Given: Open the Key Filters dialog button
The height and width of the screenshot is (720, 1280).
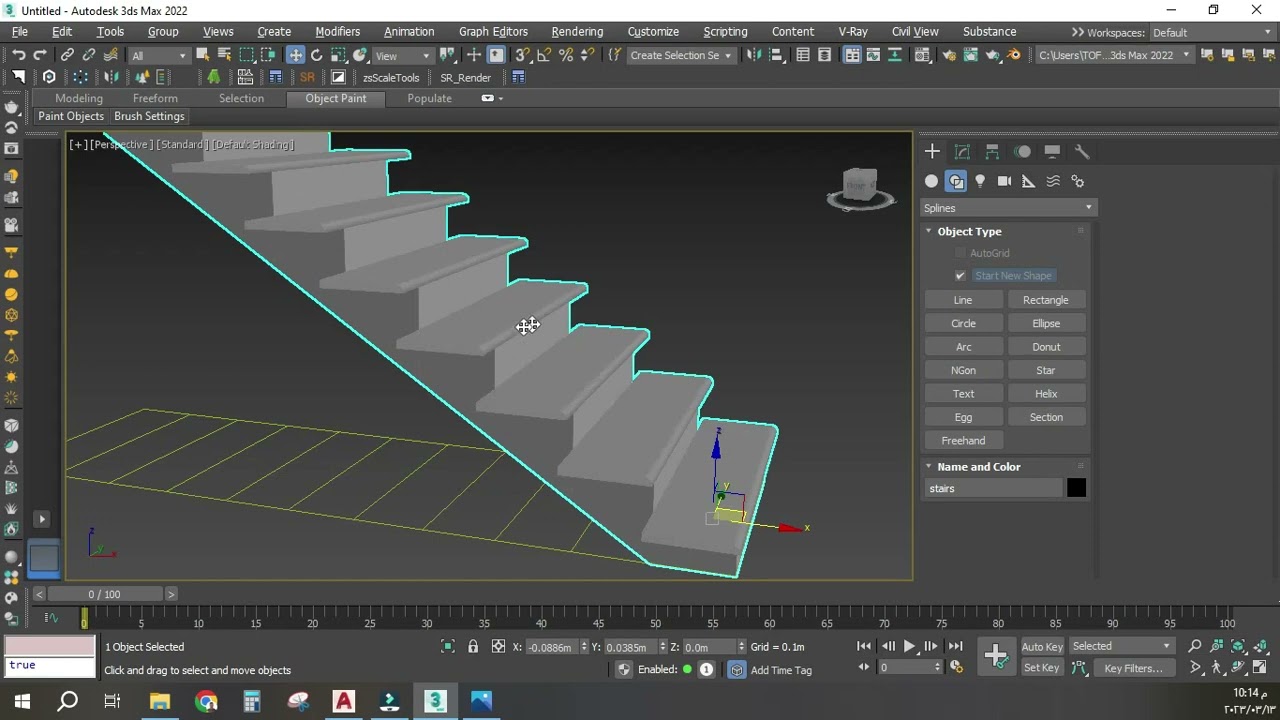Looking at the screenshot, I should tap(1133, 668).
